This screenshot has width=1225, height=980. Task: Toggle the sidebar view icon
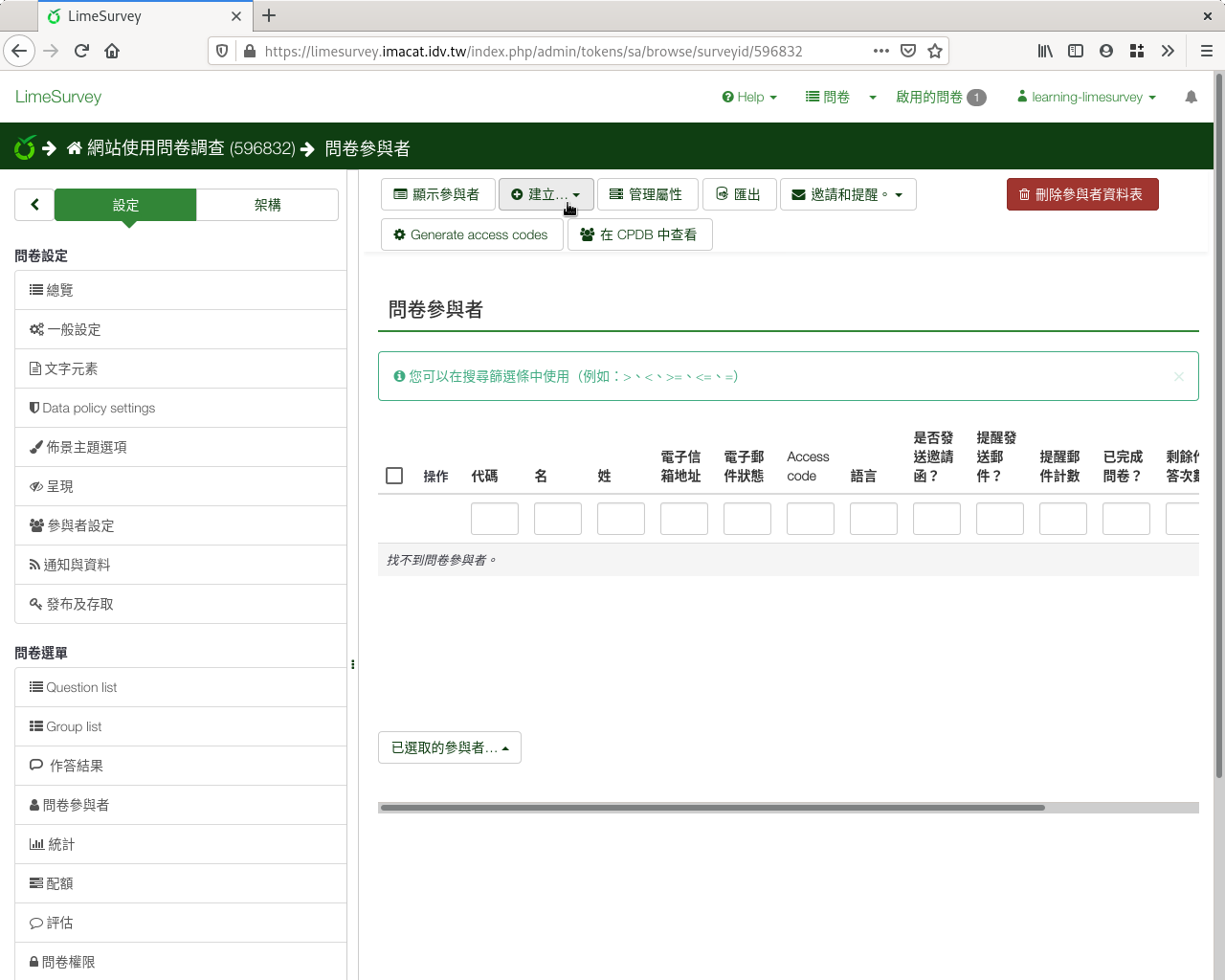click(x=1076, y=51)
